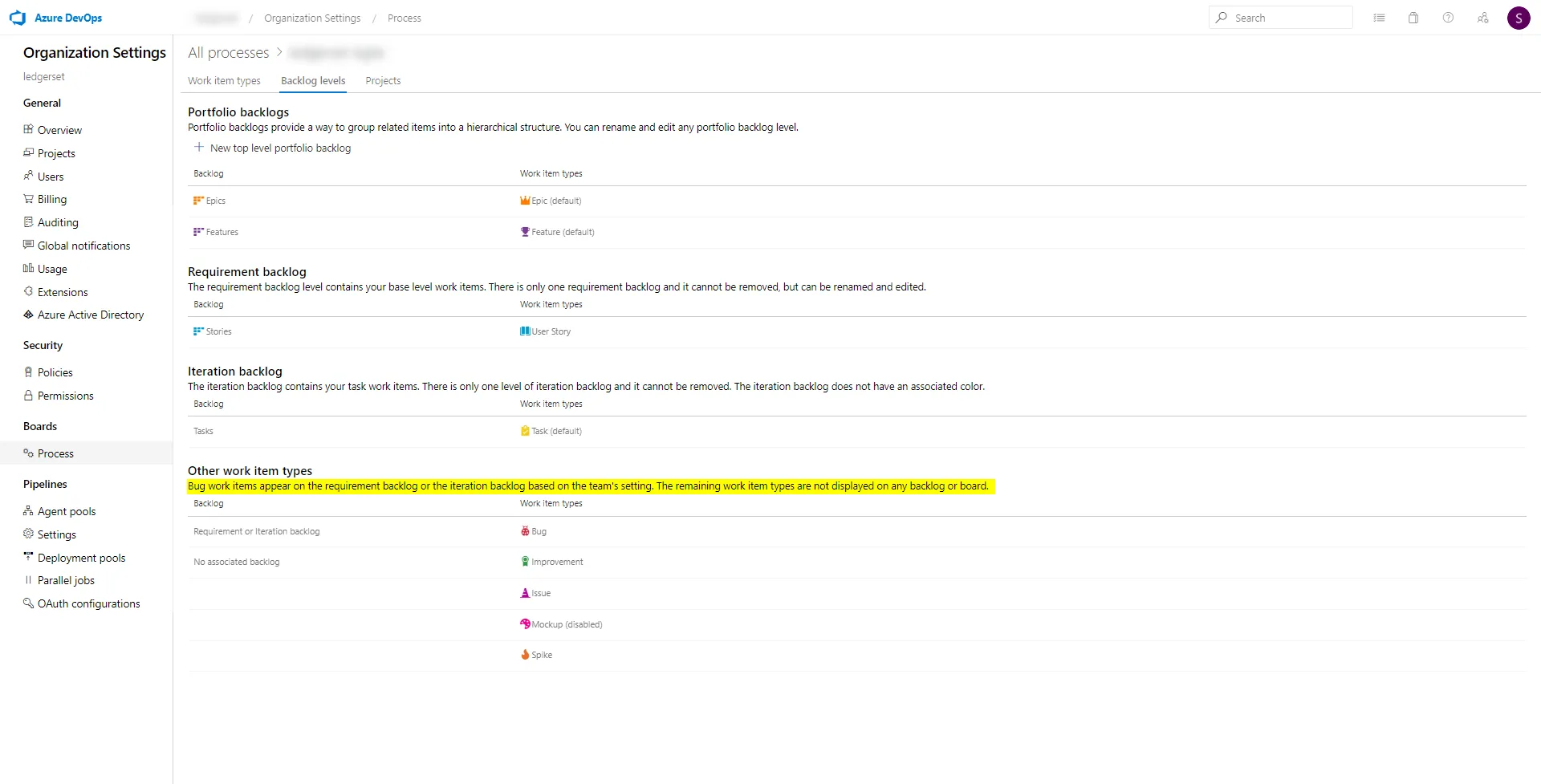Open the user profile avatar
1541x784 pixels.
point(1519,18)
